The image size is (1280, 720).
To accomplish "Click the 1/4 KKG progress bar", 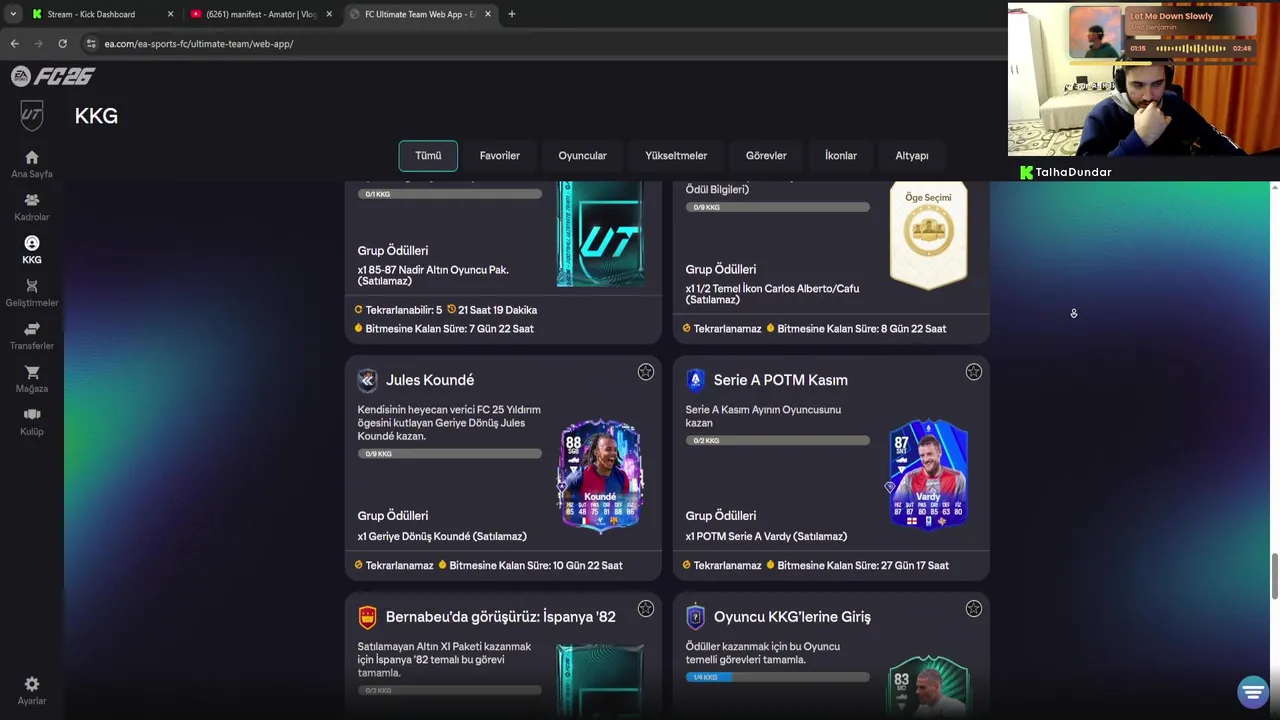I will (x=778, y=678).
